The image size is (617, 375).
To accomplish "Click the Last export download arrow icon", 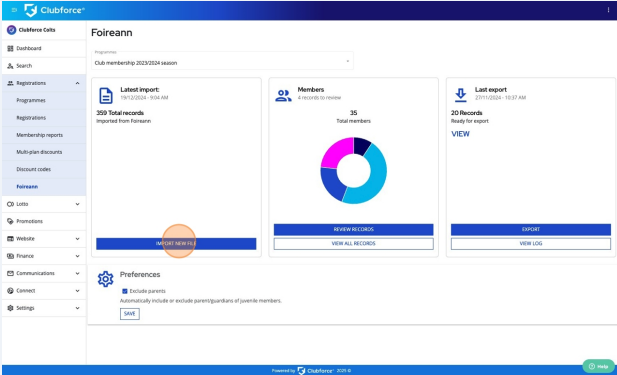I will point(460,95).
